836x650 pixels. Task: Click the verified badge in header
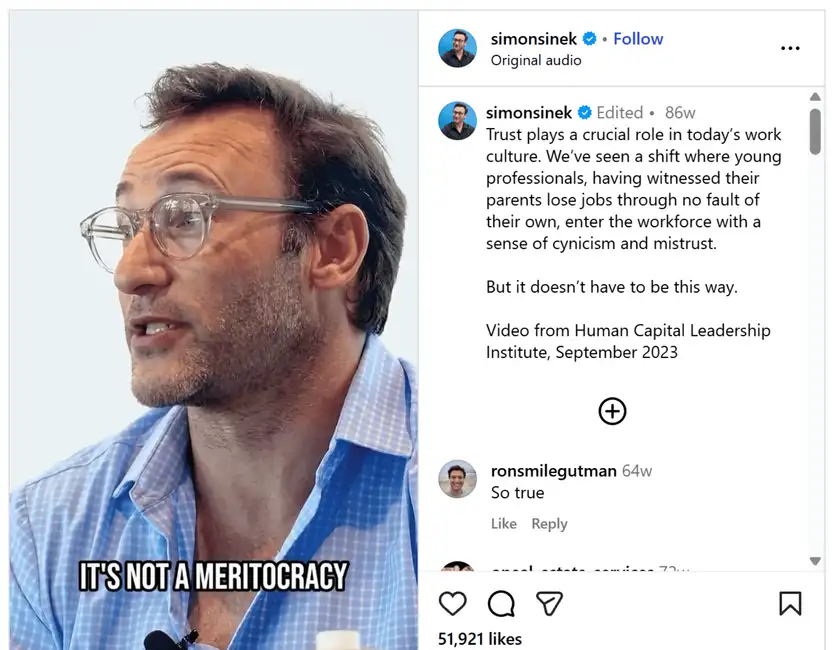point(590,39)
